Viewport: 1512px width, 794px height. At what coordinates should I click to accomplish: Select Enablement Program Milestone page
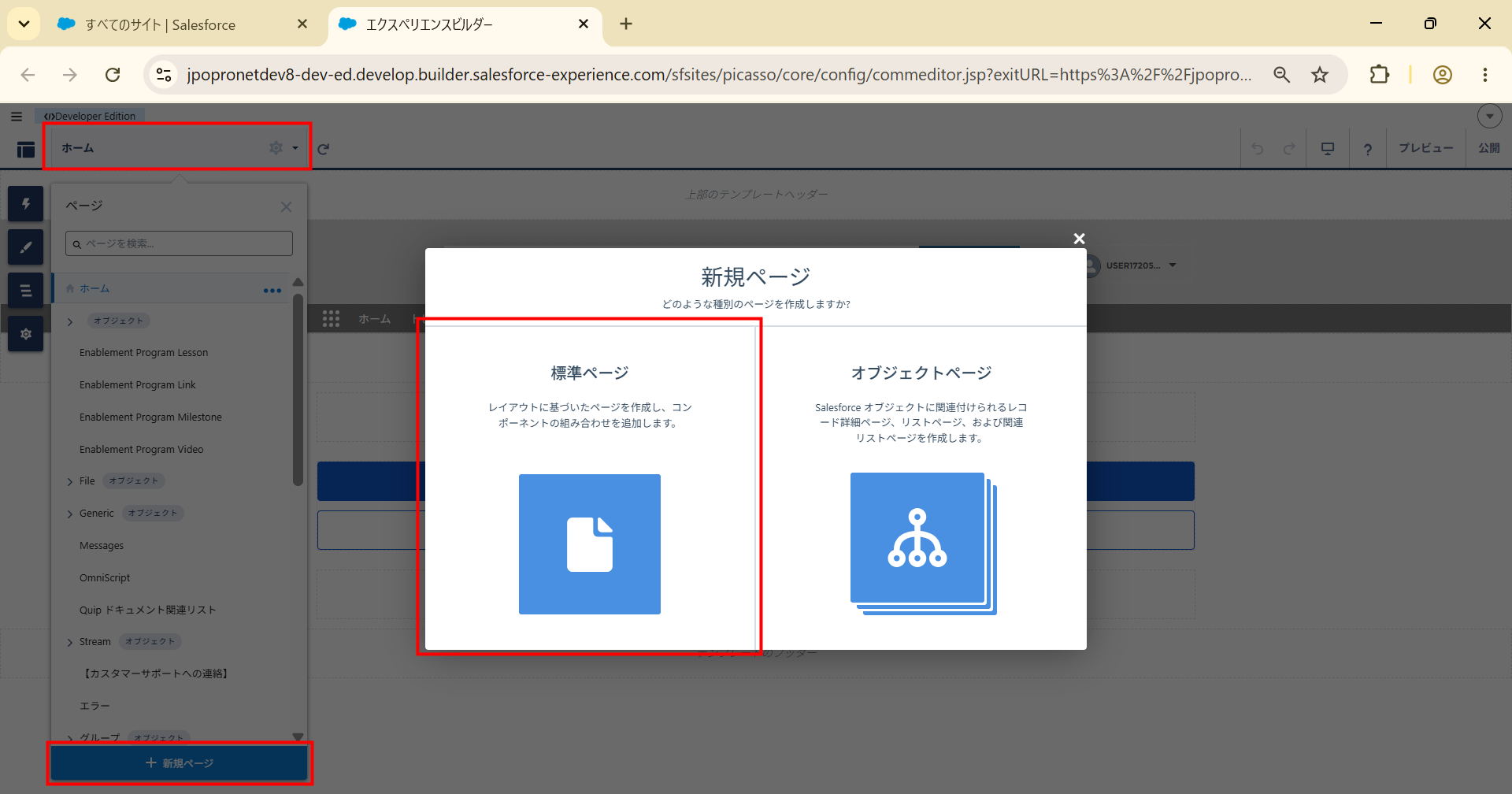(150, 417)
